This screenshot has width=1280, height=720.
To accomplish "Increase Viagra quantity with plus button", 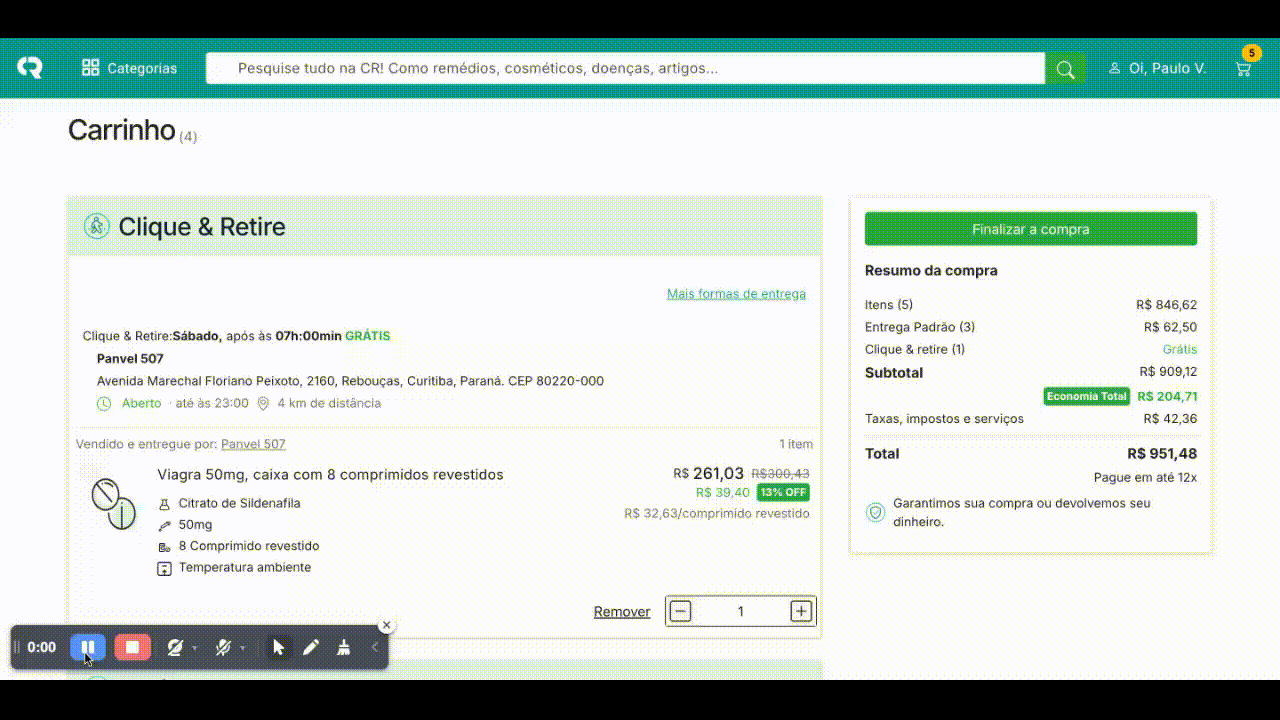I will [801, 611].
